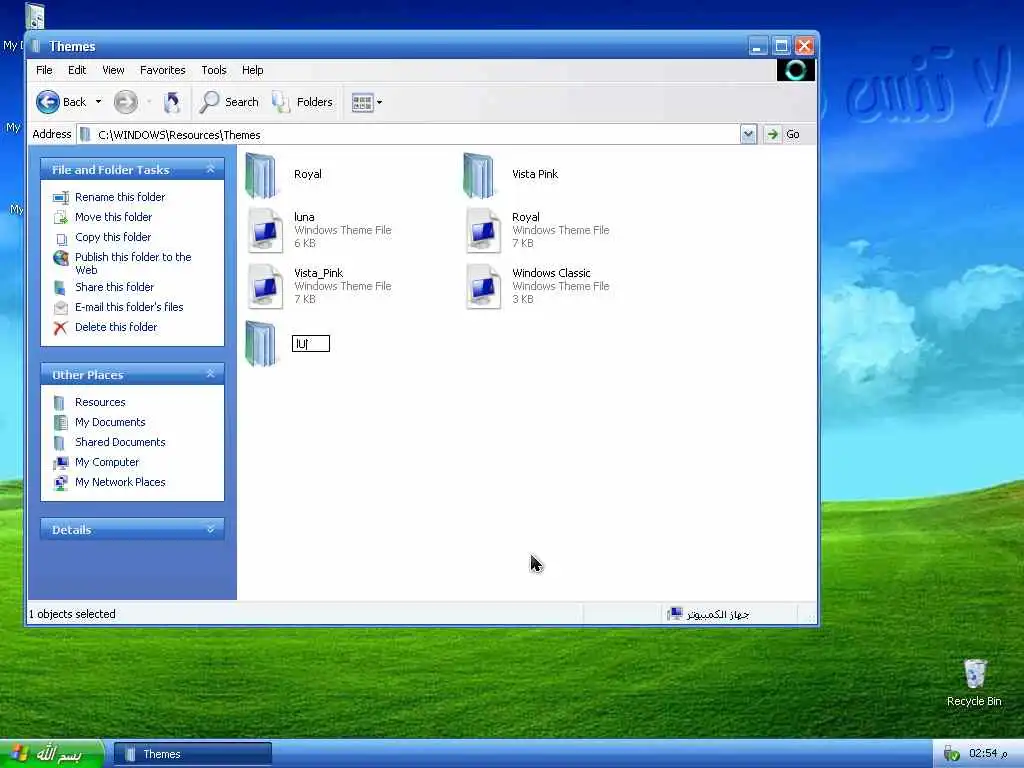Click the new folder icon being renamed
1024x768 pixels.
click(261, 344)
